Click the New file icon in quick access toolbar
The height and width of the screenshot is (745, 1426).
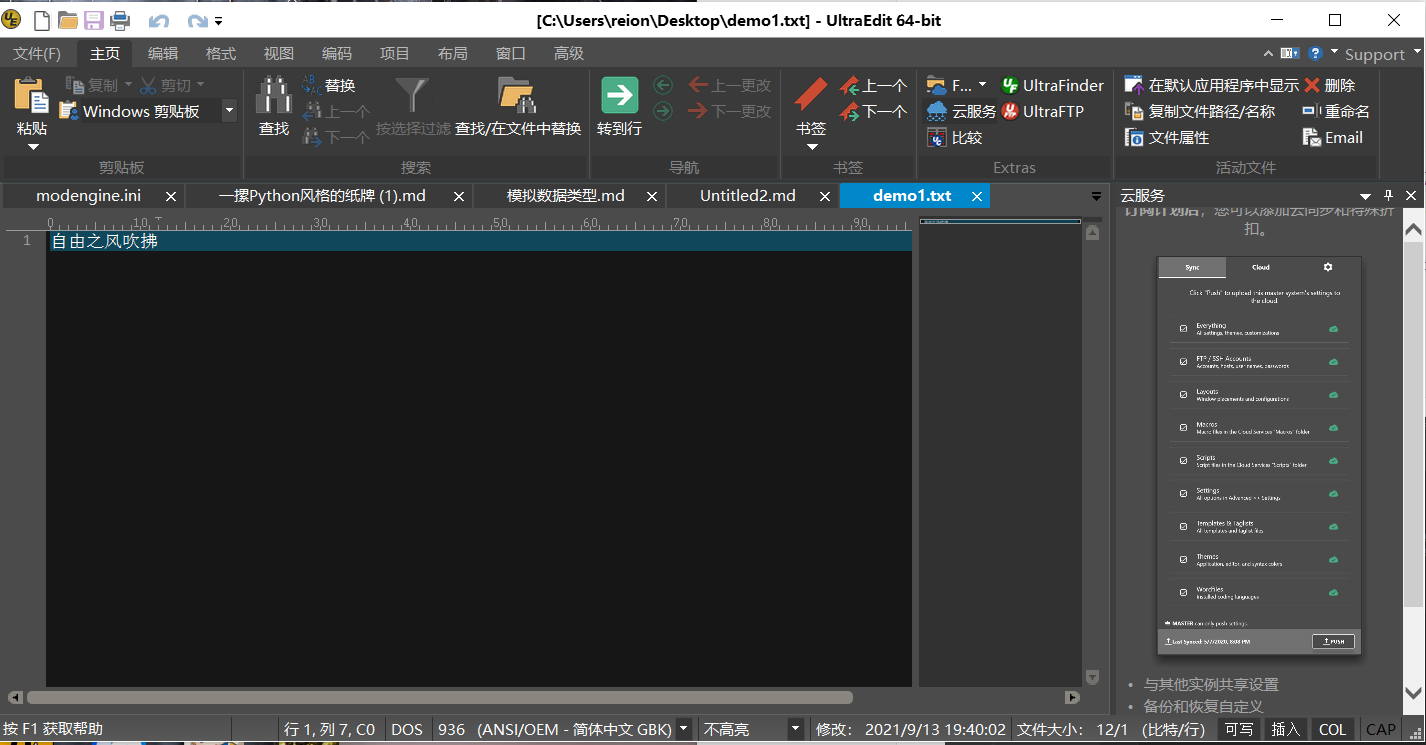(42, 20)
